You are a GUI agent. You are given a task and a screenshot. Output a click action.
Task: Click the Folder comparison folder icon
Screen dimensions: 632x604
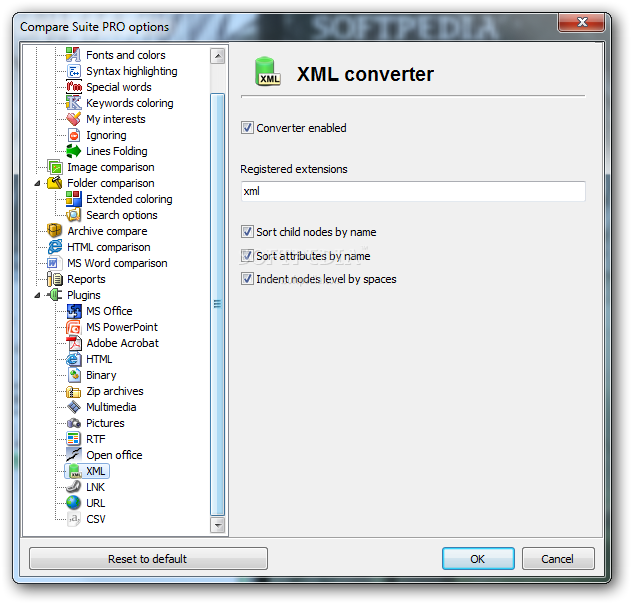[54, 183]
